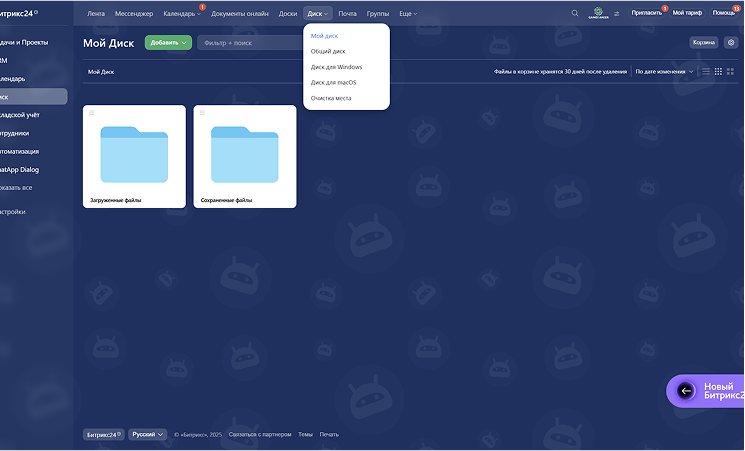Expand the Еще menu

click(x=408, y=14)
